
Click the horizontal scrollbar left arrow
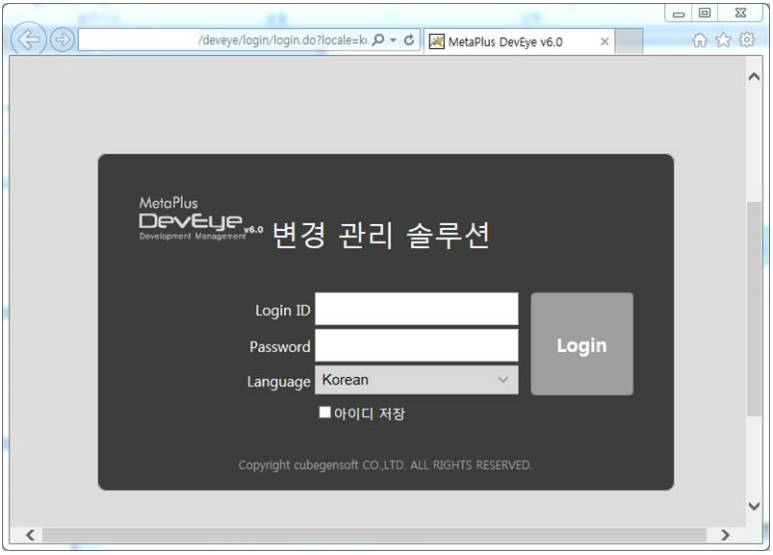coord(31,535)
